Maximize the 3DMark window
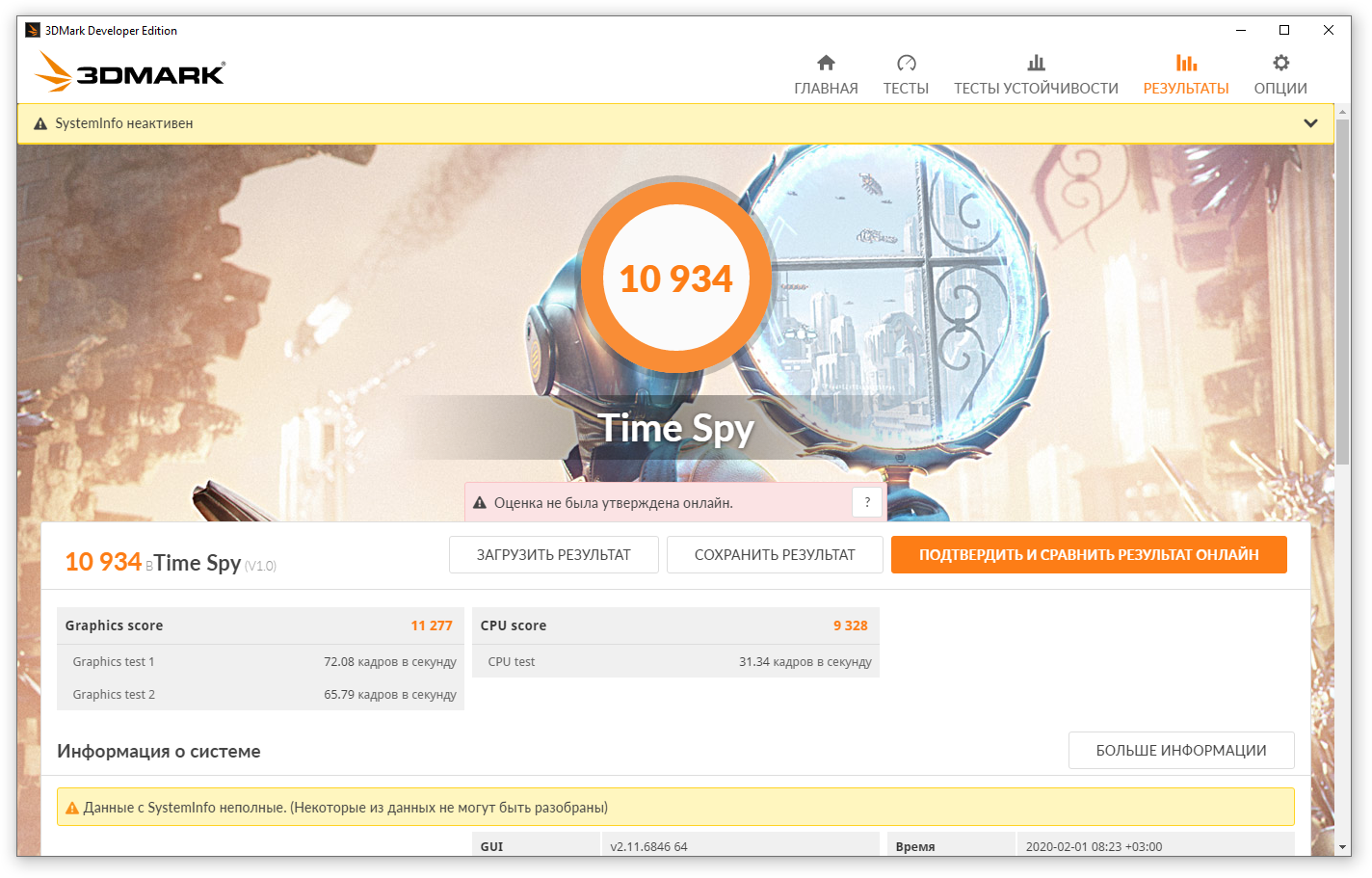This screenshot has height=878, width=1372. (x=1284, y=30)
